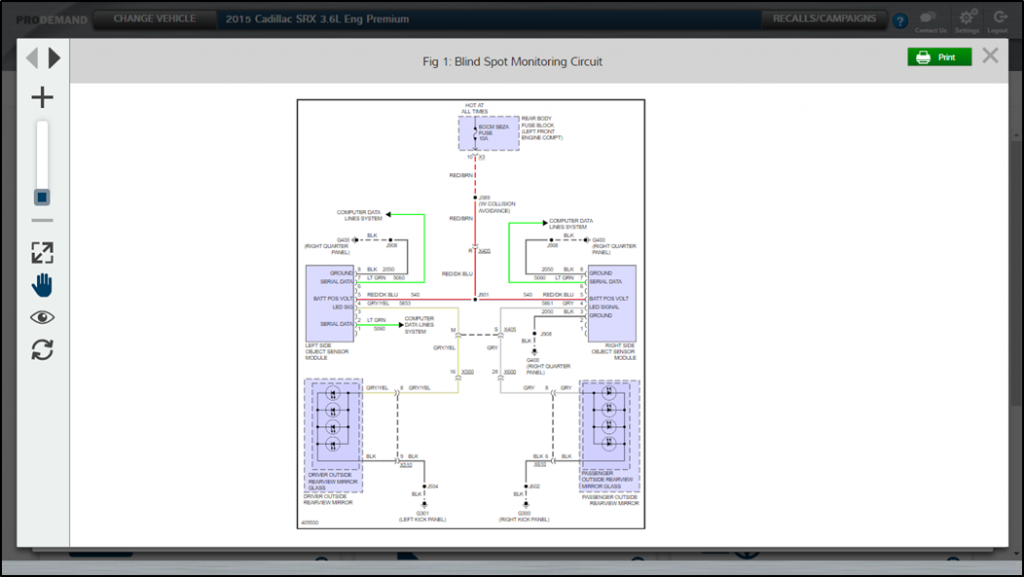Click the zoom slider handle

point(42,198)
